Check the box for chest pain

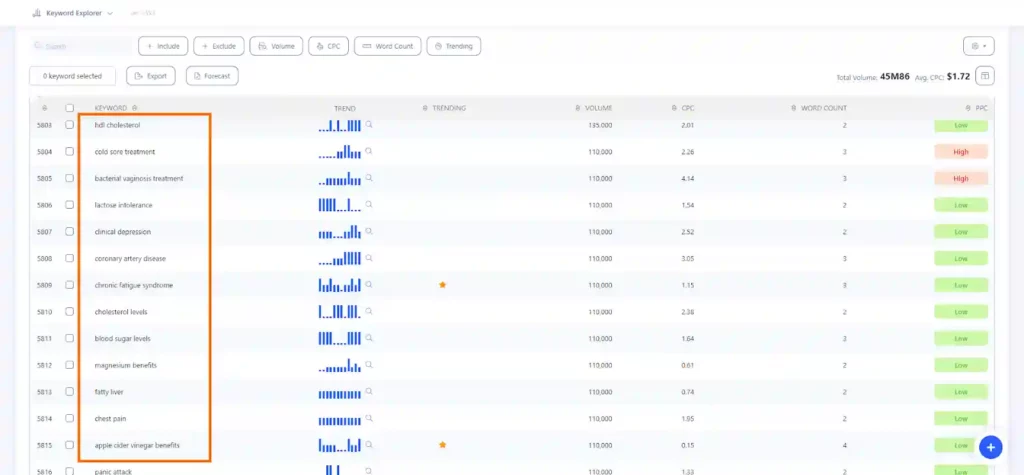(x=70, y=418)
